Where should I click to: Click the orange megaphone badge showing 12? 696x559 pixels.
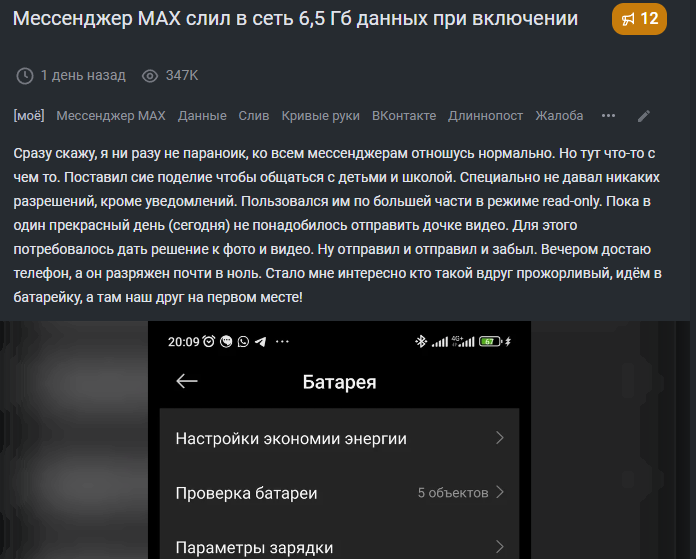tap(639, 19)
